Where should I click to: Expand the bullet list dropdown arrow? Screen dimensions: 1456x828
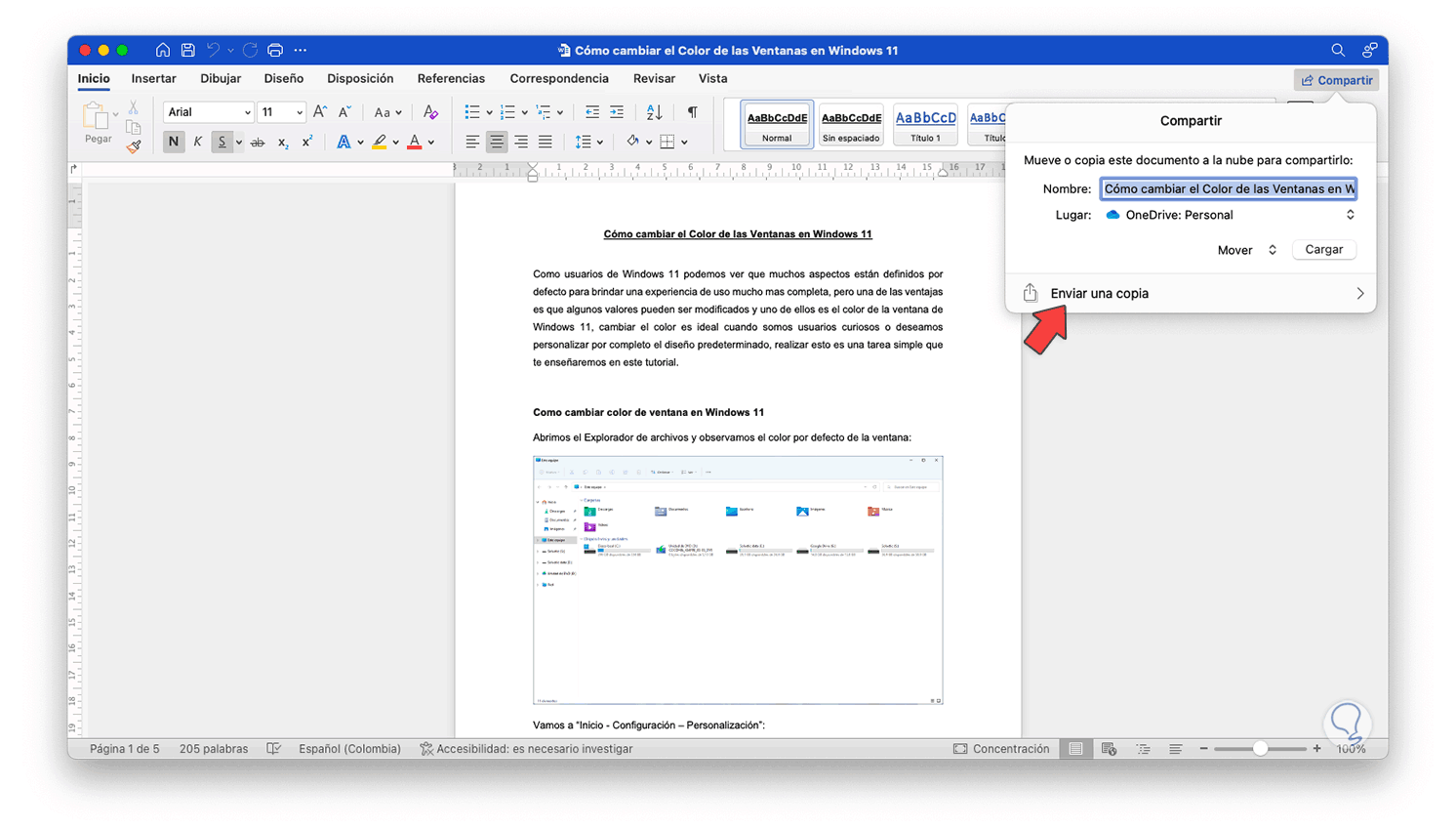pyautogui.click(x=489, y=113)
